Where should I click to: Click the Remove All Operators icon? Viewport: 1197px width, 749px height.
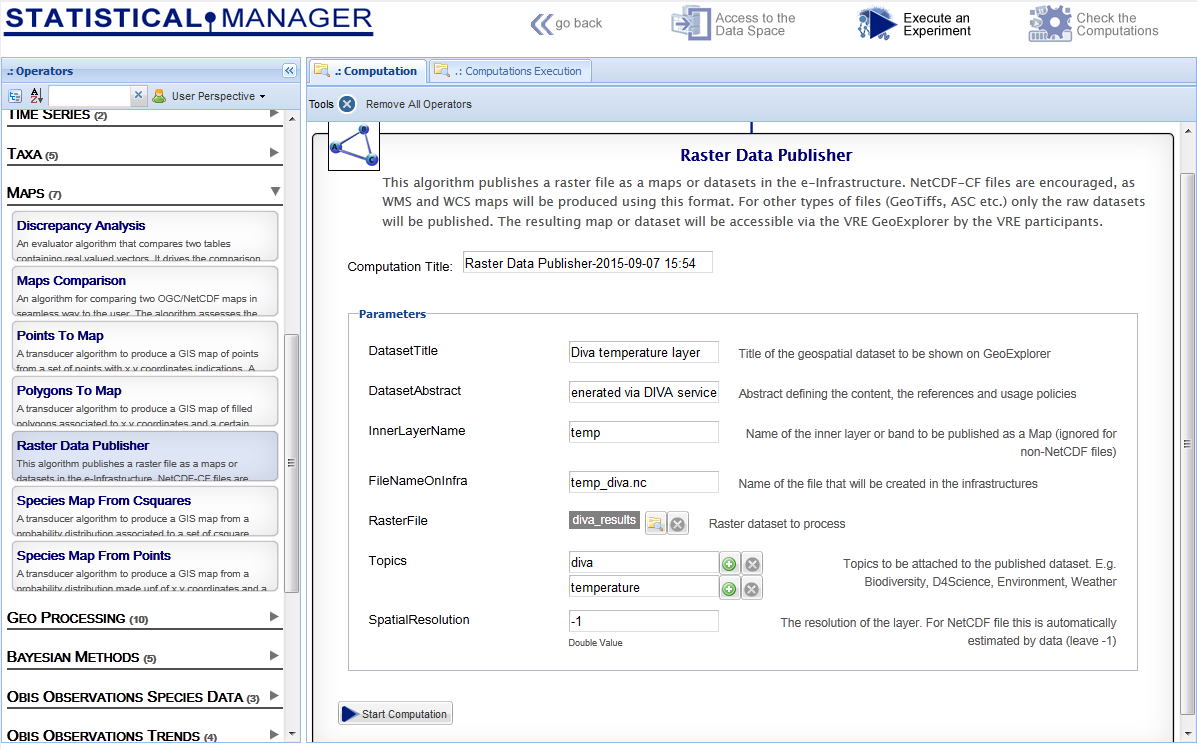click(x=347, y=104)
